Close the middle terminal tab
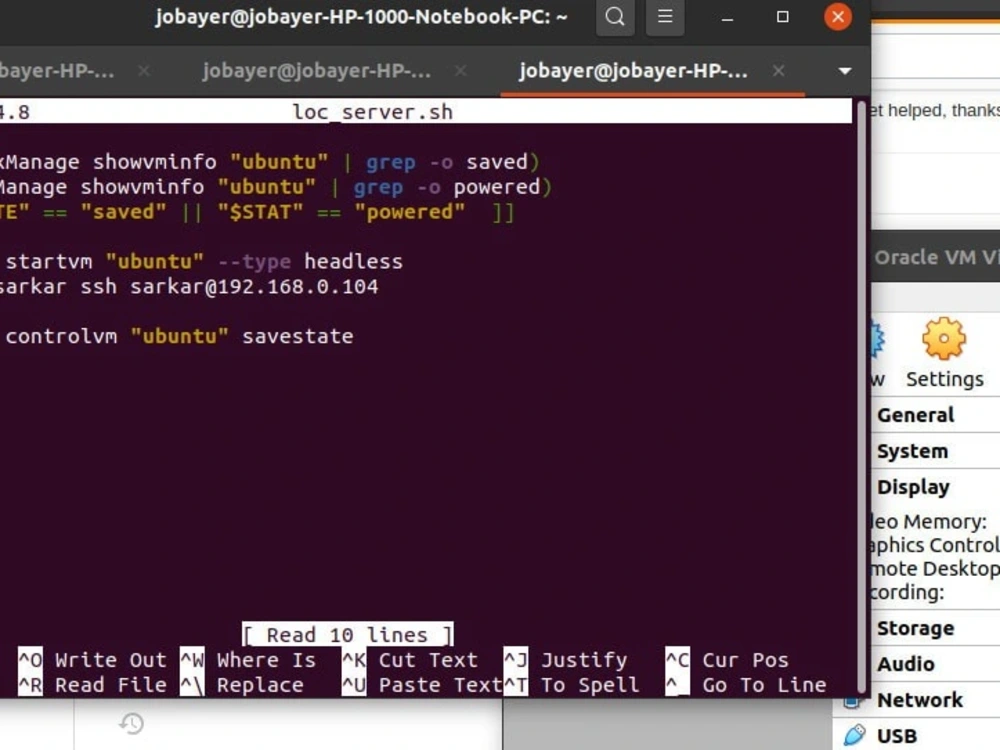This screenshot has height=750, width=1000. (459, 71)
